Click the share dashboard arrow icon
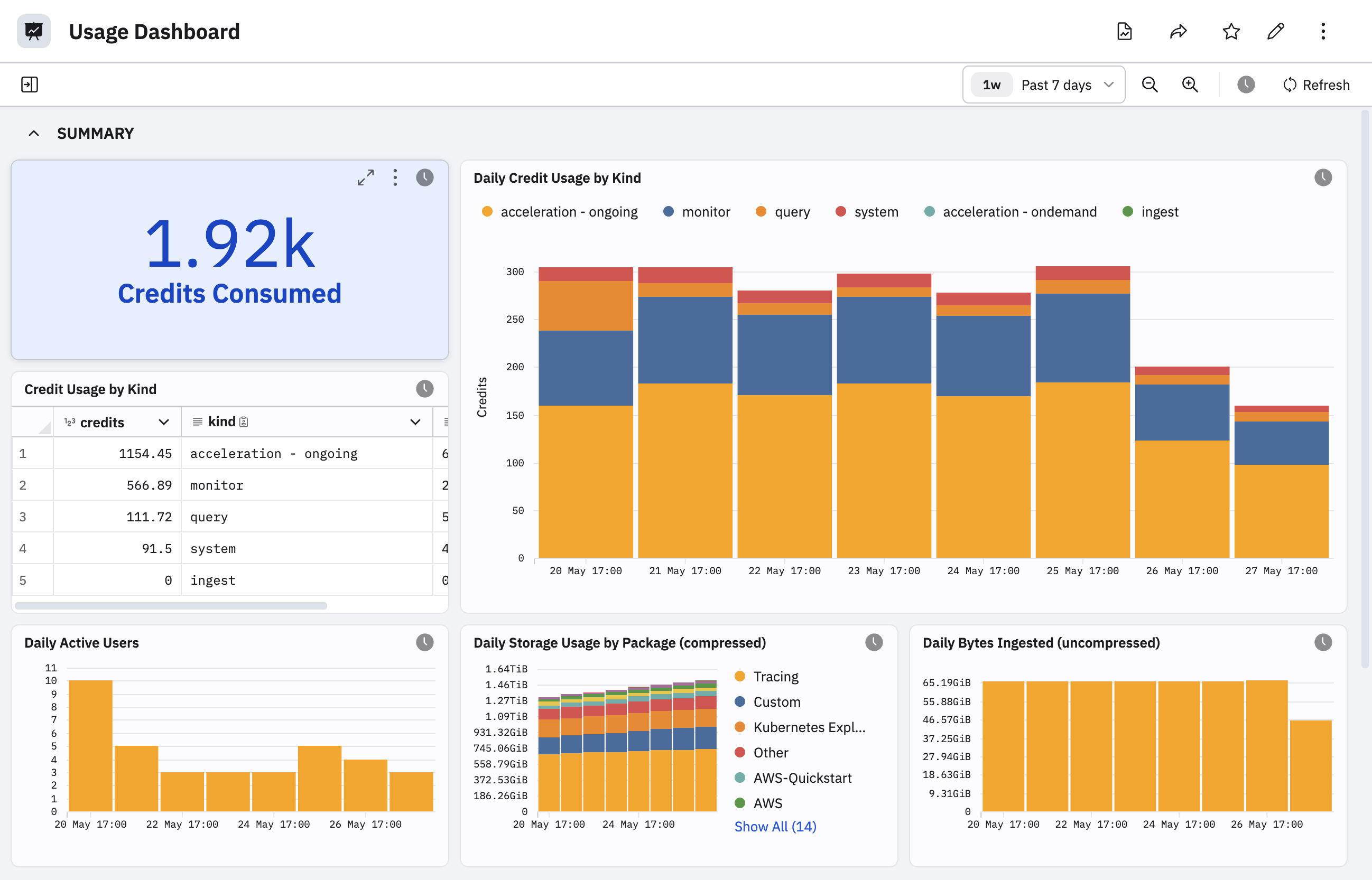Image resolution: width=1372 pixels, height=880 pixels. [x=1178, y=32]
